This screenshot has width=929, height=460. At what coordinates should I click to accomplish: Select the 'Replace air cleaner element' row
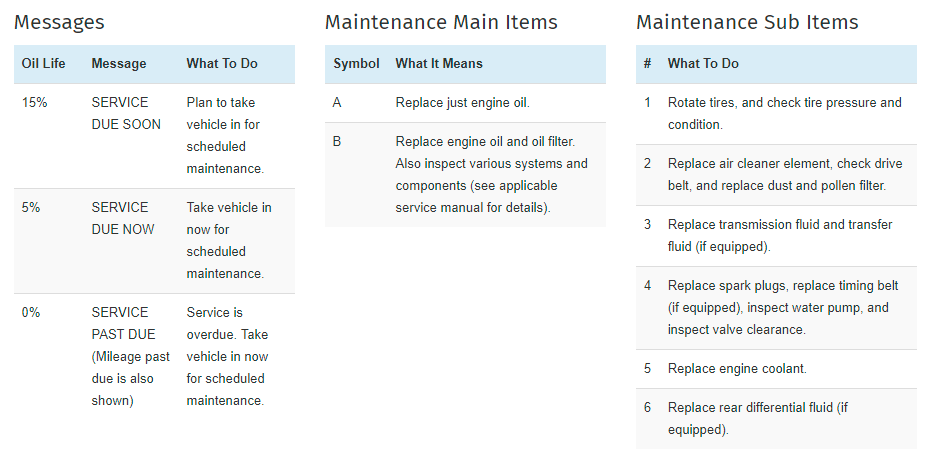click(x=776, y=175)
